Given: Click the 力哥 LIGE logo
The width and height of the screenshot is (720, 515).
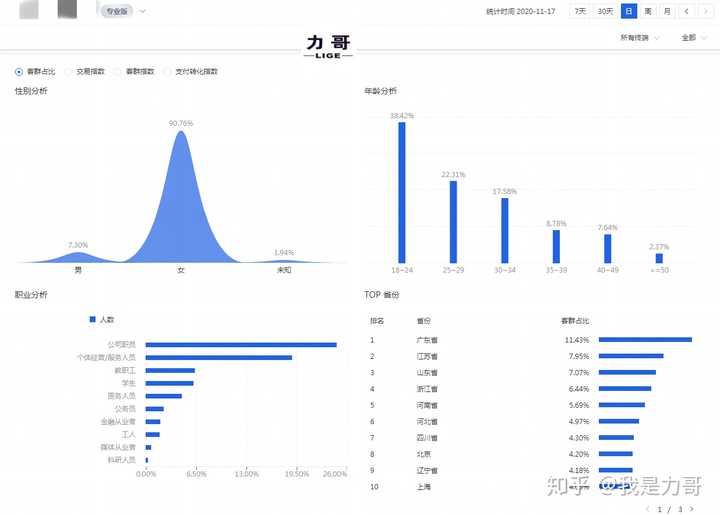Looking at the screenshot, I should pyautogui.click(x=329, y=45).
